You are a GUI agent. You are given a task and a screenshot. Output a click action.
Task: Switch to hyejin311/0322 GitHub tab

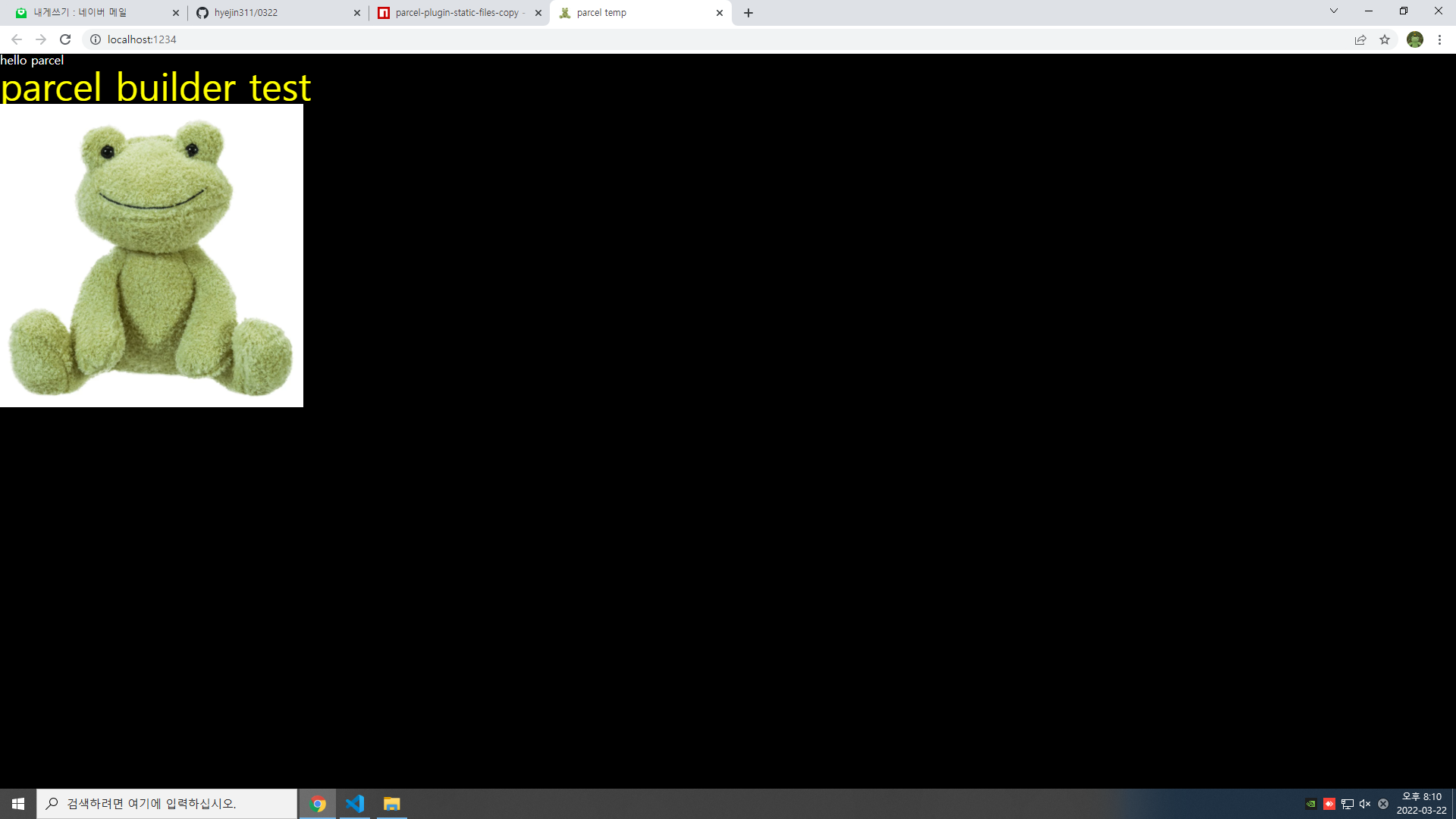point(277,13)
